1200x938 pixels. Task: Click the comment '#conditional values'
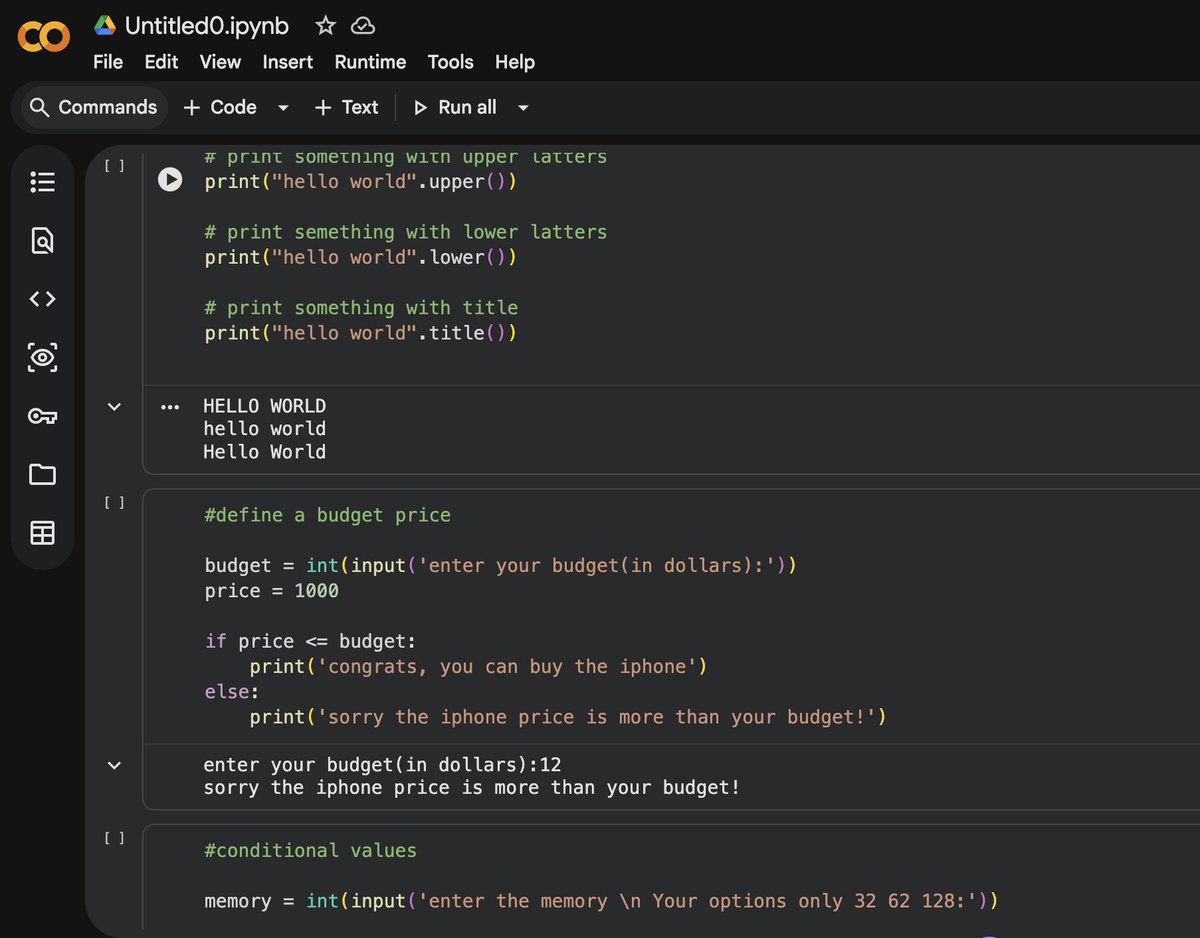(310, 851)
